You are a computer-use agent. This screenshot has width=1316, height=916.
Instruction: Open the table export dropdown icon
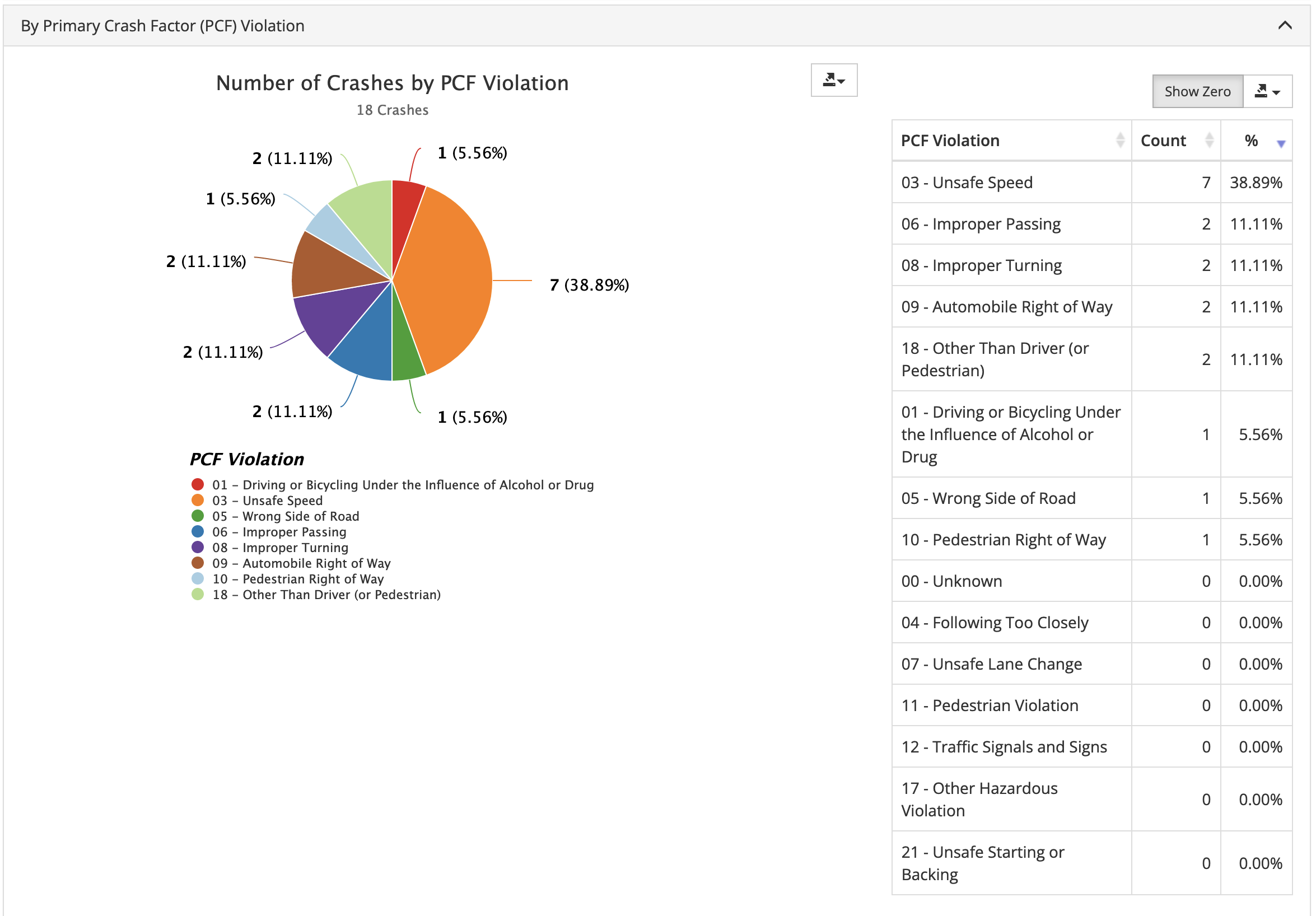(x=1267, y=92)
